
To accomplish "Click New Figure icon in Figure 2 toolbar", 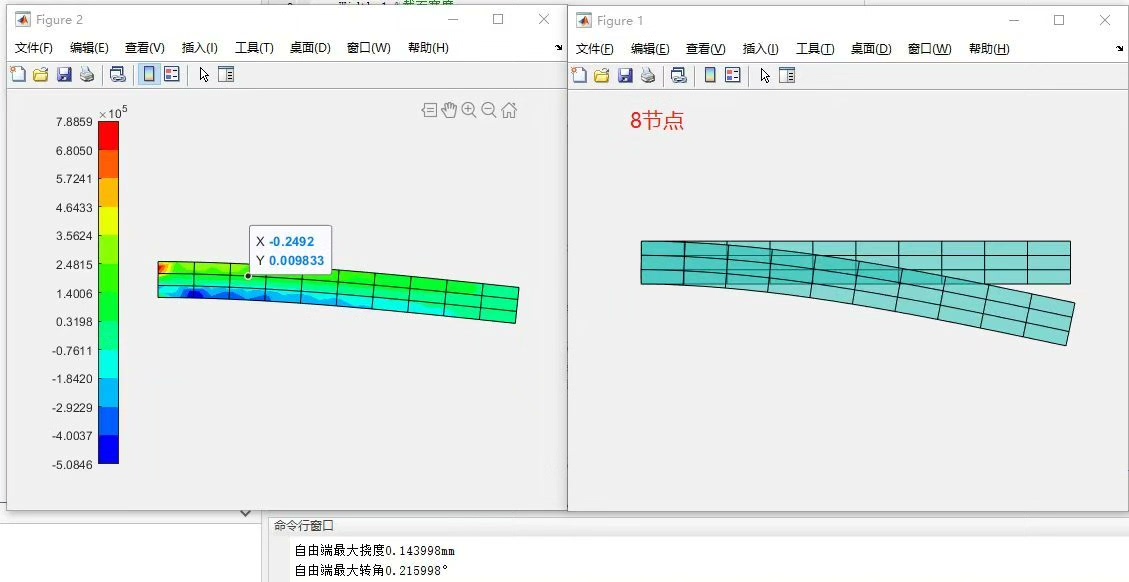I will pos(18,74).
